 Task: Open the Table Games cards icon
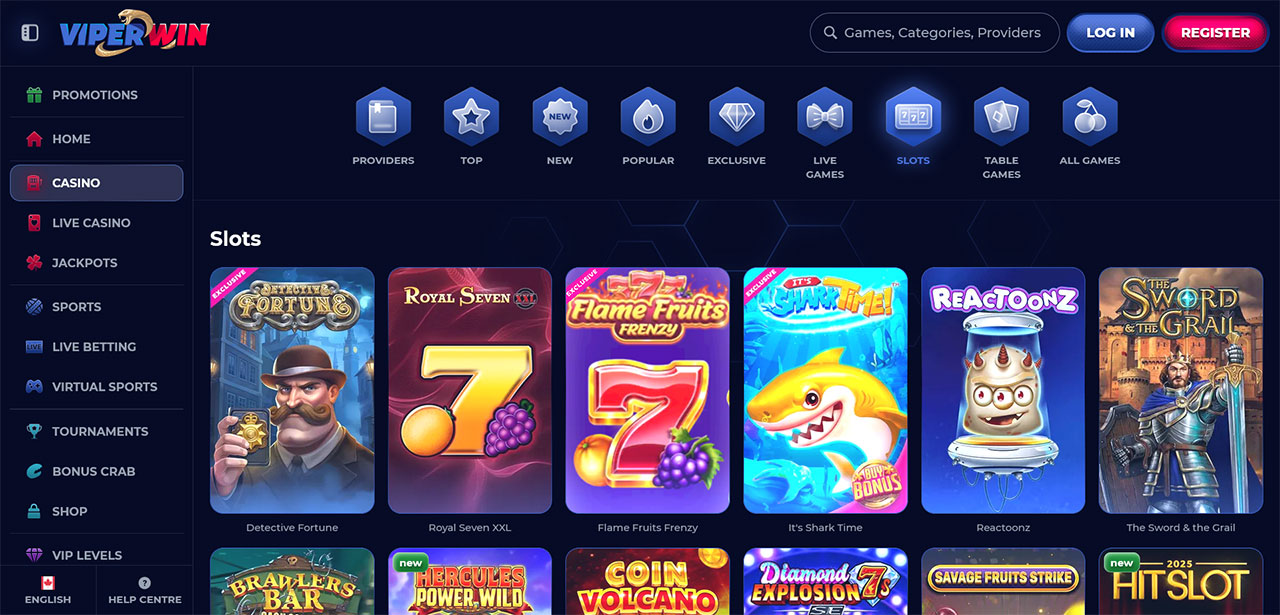[1001, 117]
